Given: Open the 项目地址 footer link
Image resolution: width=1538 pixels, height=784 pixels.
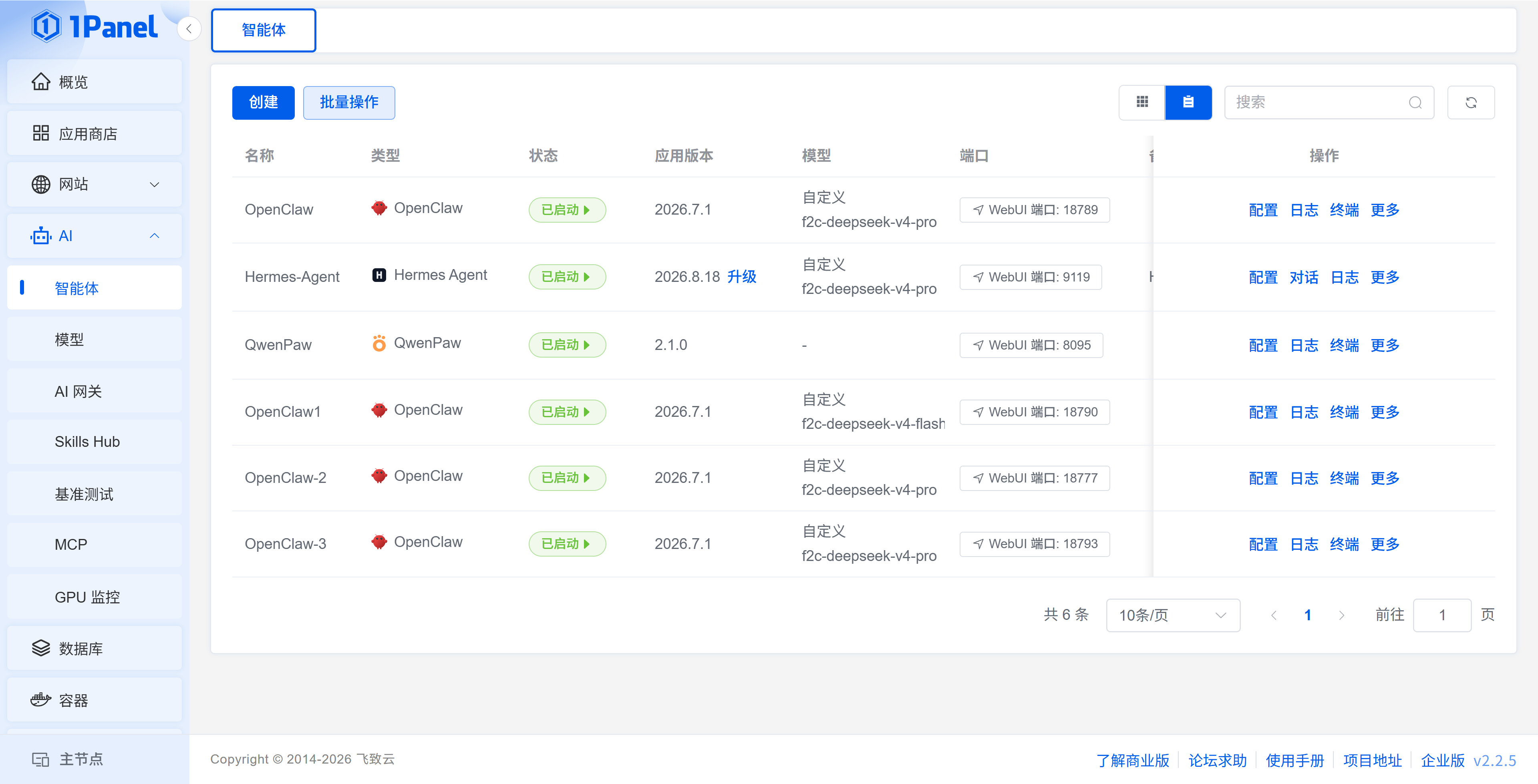Looking at the screenshot, I should click(1372, 760).
